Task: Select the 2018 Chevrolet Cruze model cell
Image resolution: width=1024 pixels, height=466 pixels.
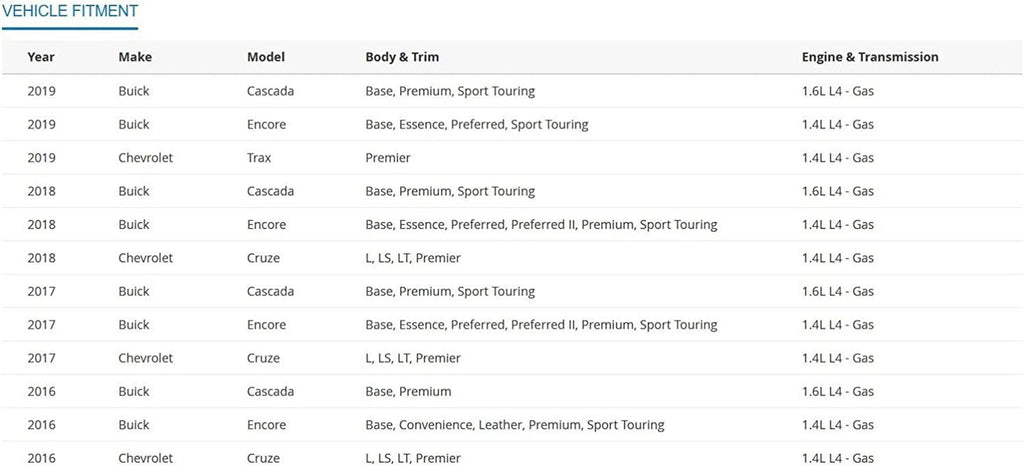Action: tap(265, 258)
